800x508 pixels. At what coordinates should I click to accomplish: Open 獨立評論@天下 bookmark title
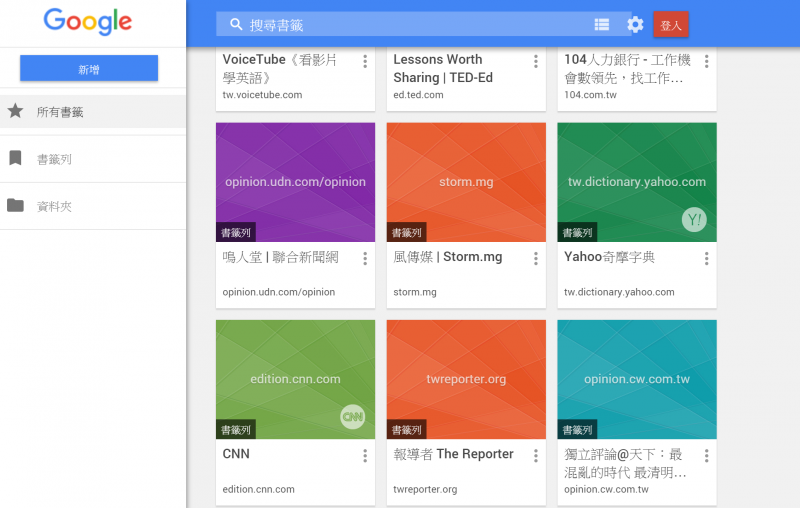coord(625,463)
